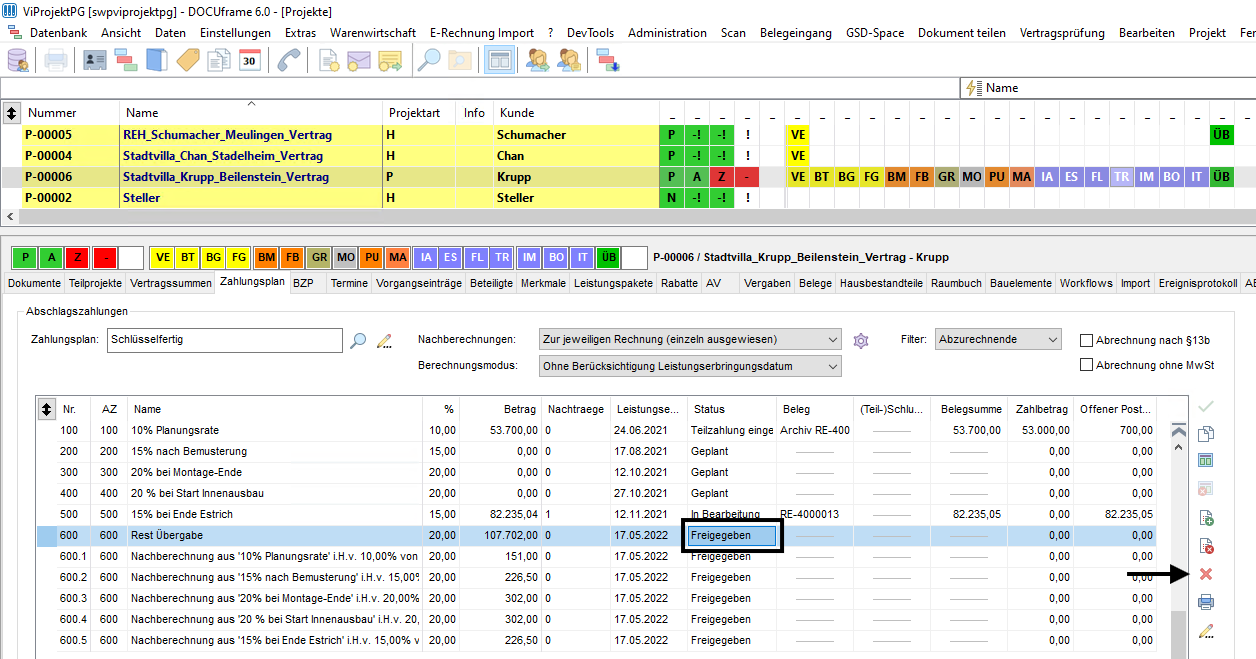The width and height of the screenshot is (1256, 659).
Task: Open the calendar 30 toolbar icon
Action: click(250, 60)
